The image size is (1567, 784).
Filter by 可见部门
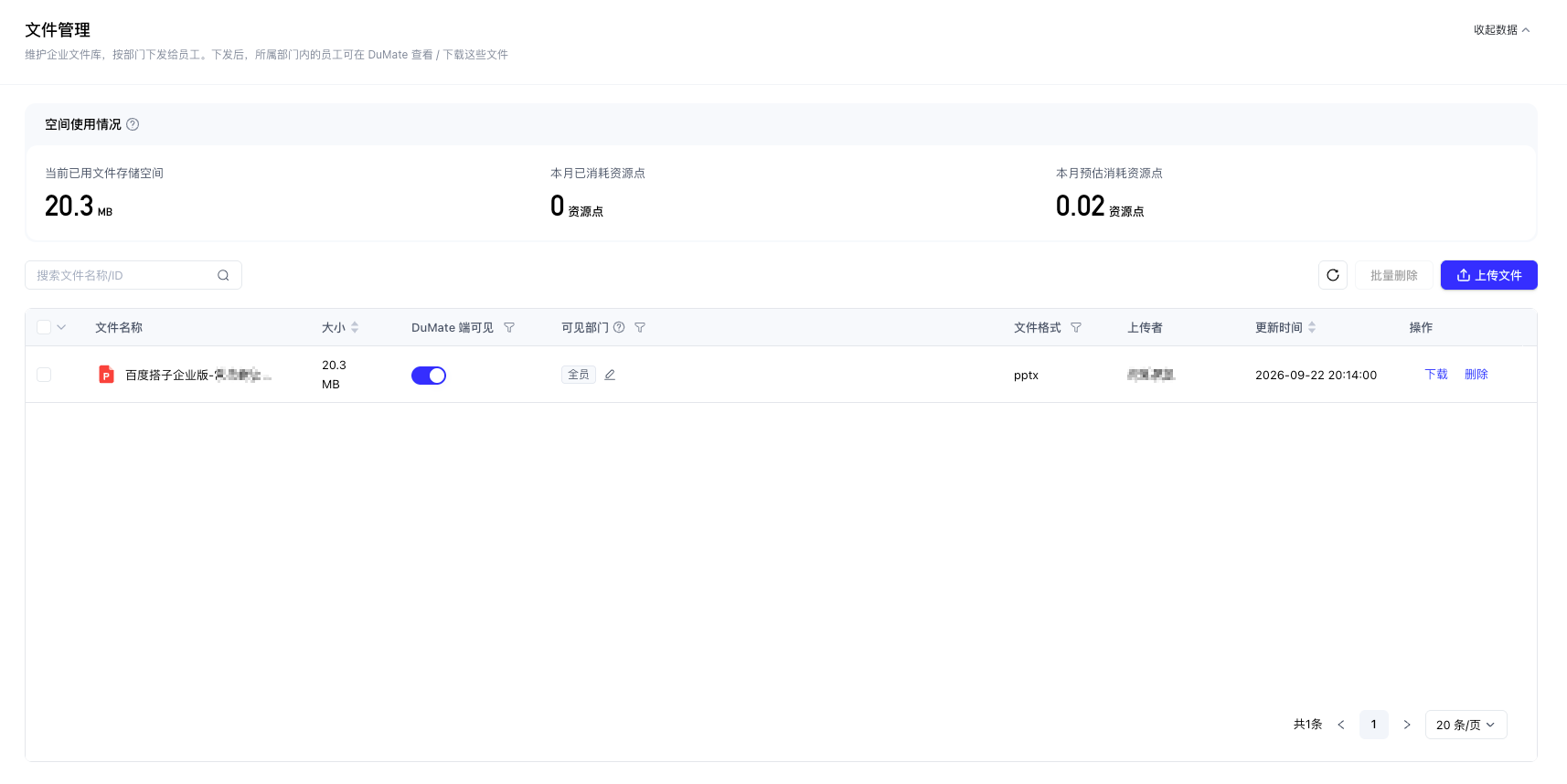pos(640,327)
